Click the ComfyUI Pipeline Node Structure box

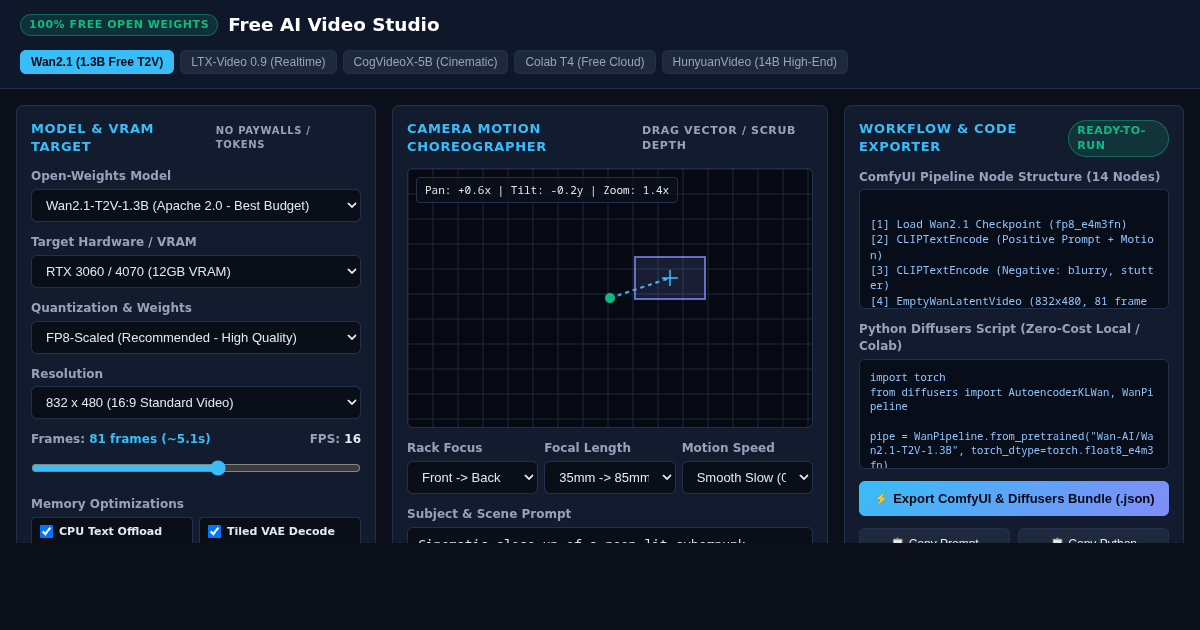[1014, 249]
